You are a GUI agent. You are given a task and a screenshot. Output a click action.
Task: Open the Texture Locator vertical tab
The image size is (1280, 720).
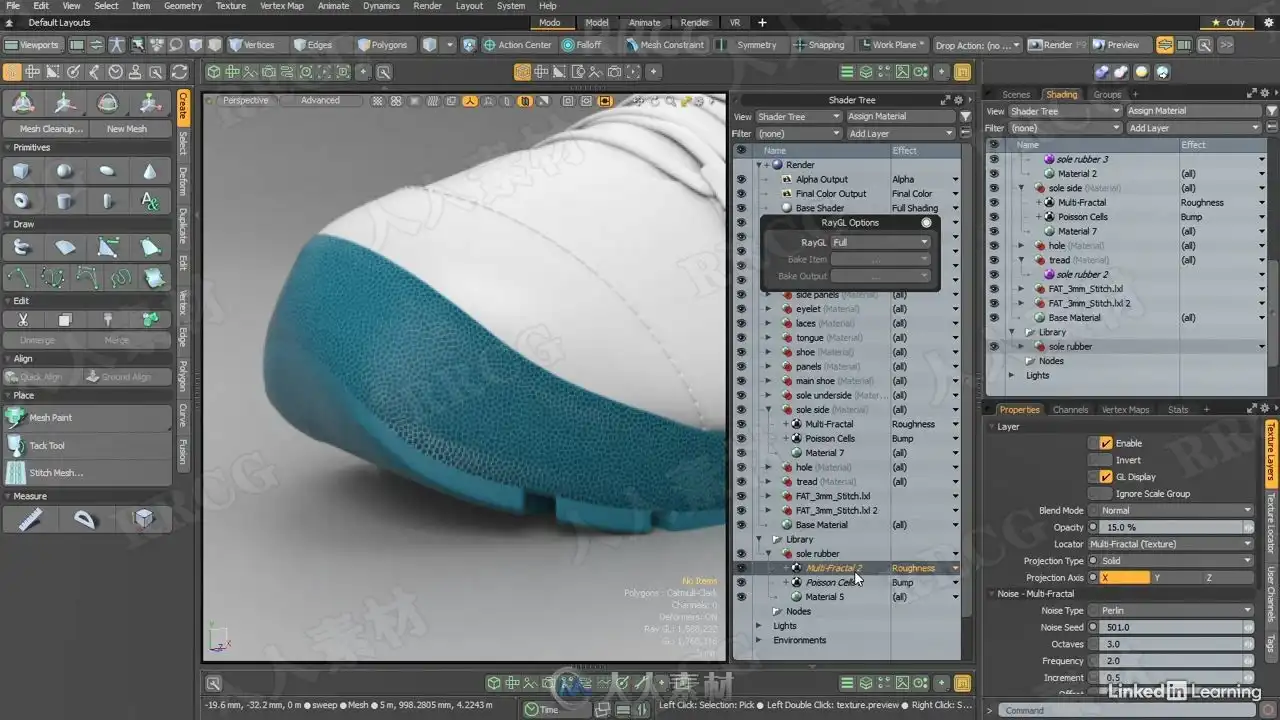(x=1271, y=524)
